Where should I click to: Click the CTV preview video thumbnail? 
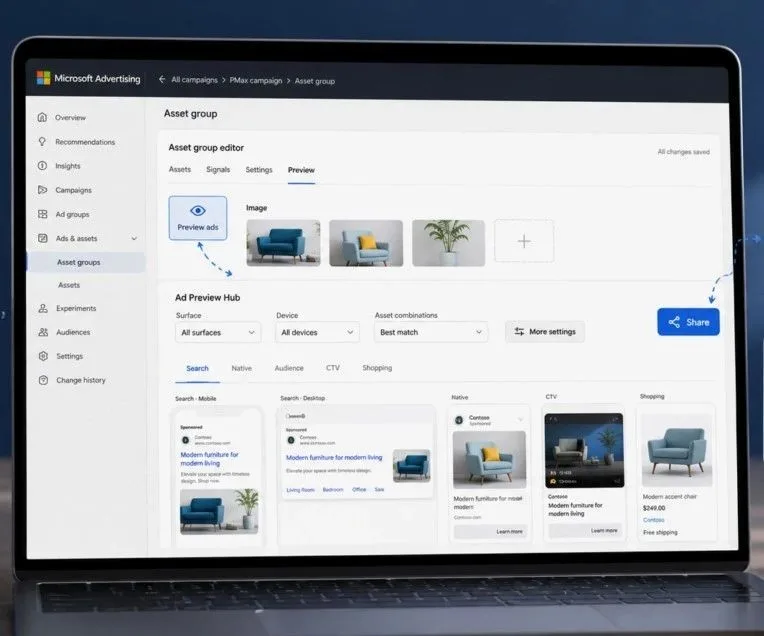point(584,451)
